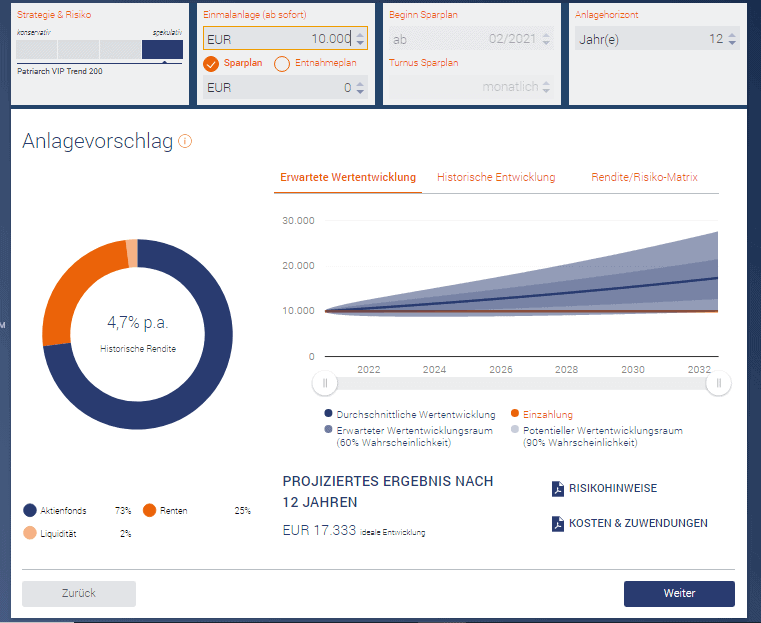Click the left chart range slider handle
The height and width of the screenshot is (623, 761).
[x=325, y=383]
